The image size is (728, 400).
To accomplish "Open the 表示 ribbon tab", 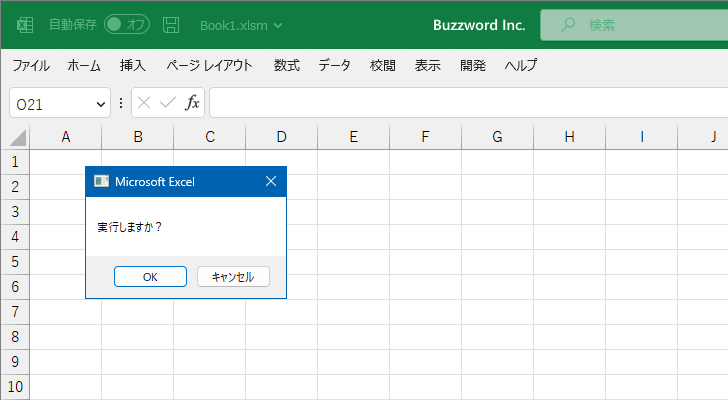I will click(x=428, y=65).
